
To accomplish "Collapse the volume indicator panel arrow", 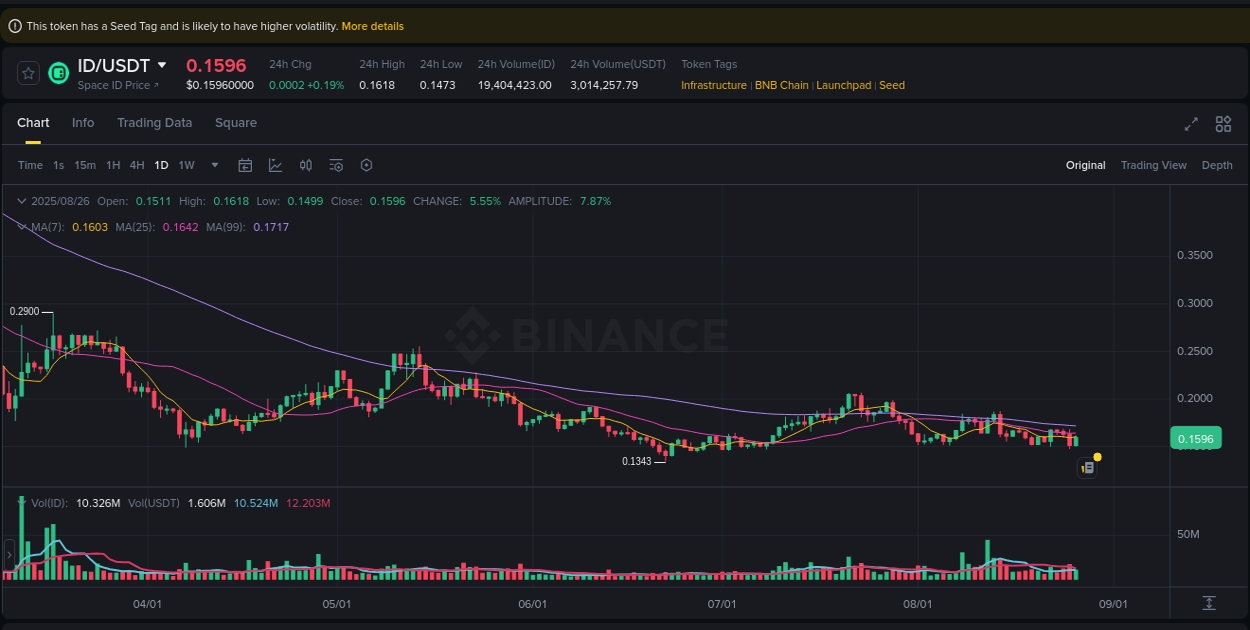I will (x=20, y=503).
